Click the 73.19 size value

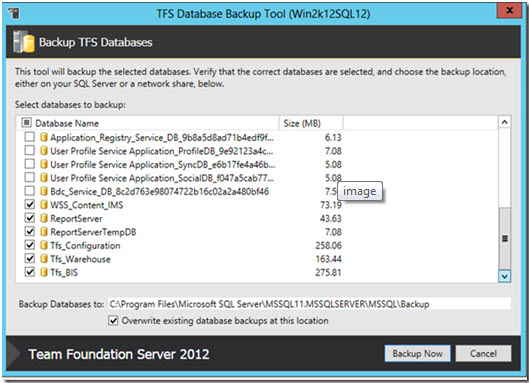point(331,205)
